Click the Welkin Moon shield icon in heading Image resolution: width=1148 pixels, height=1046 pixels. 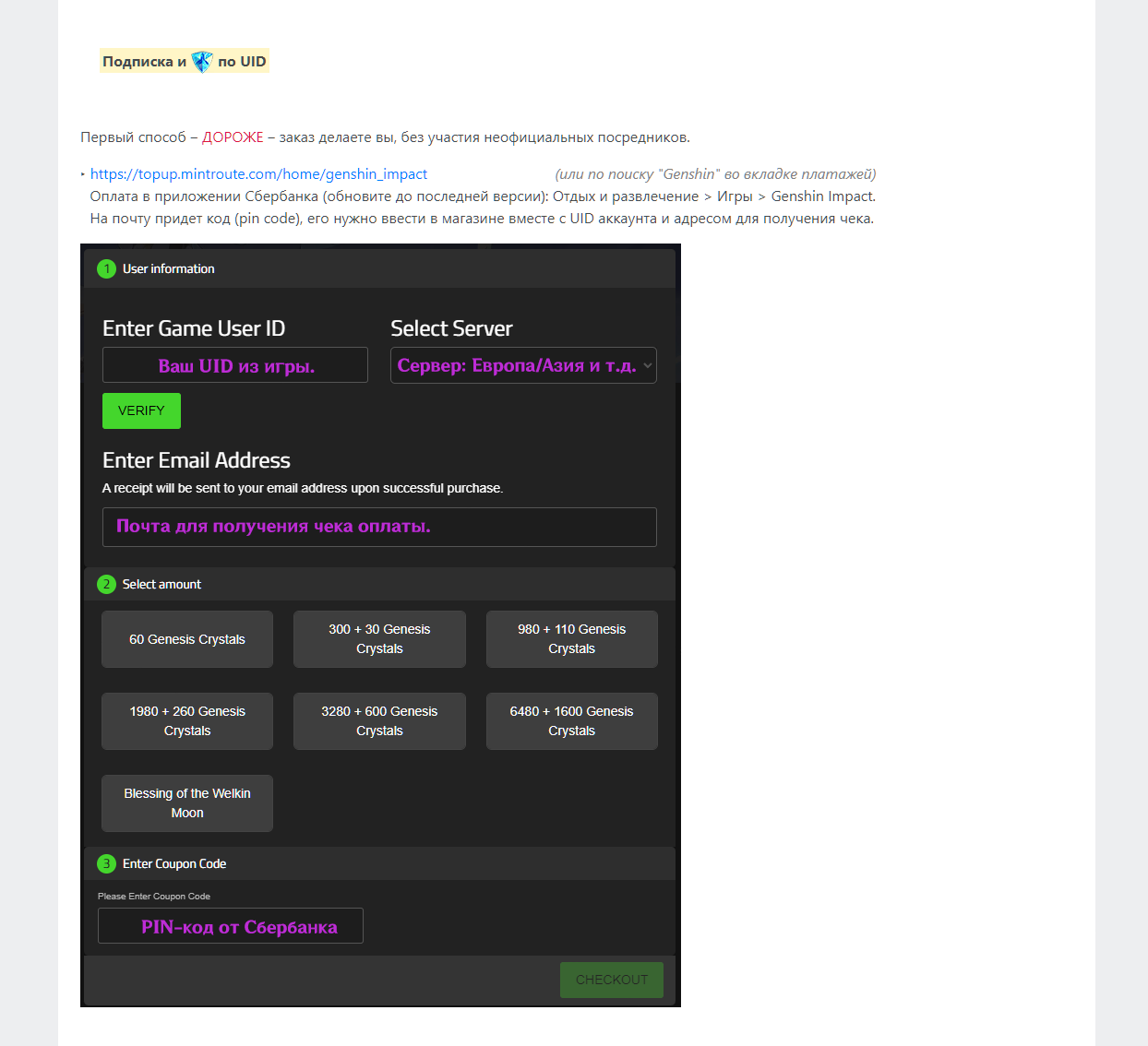pyautogui.click(x=202, y=62)
